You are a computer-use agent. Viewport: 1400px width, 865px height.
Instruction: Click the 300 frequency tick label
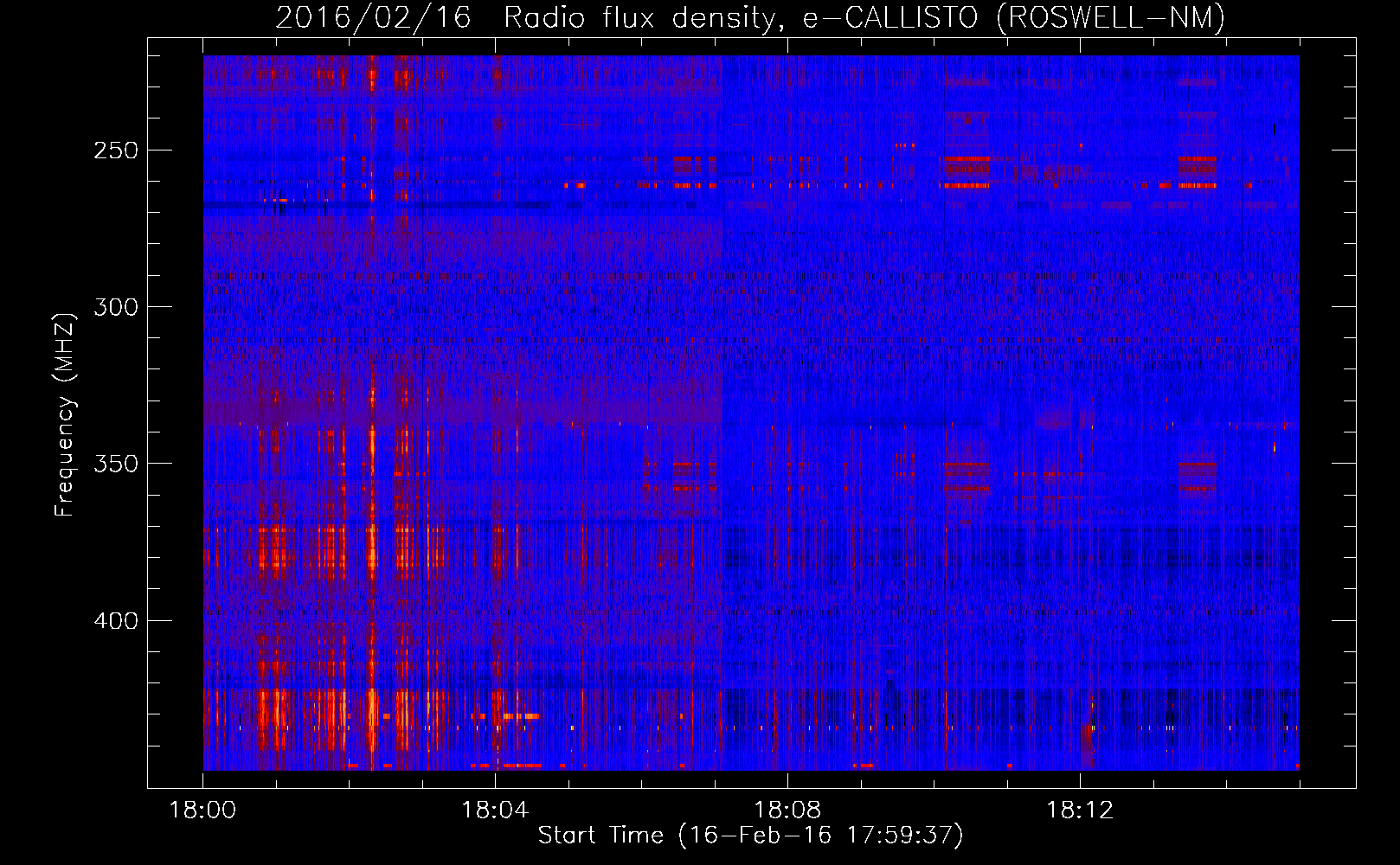[116, 307]
